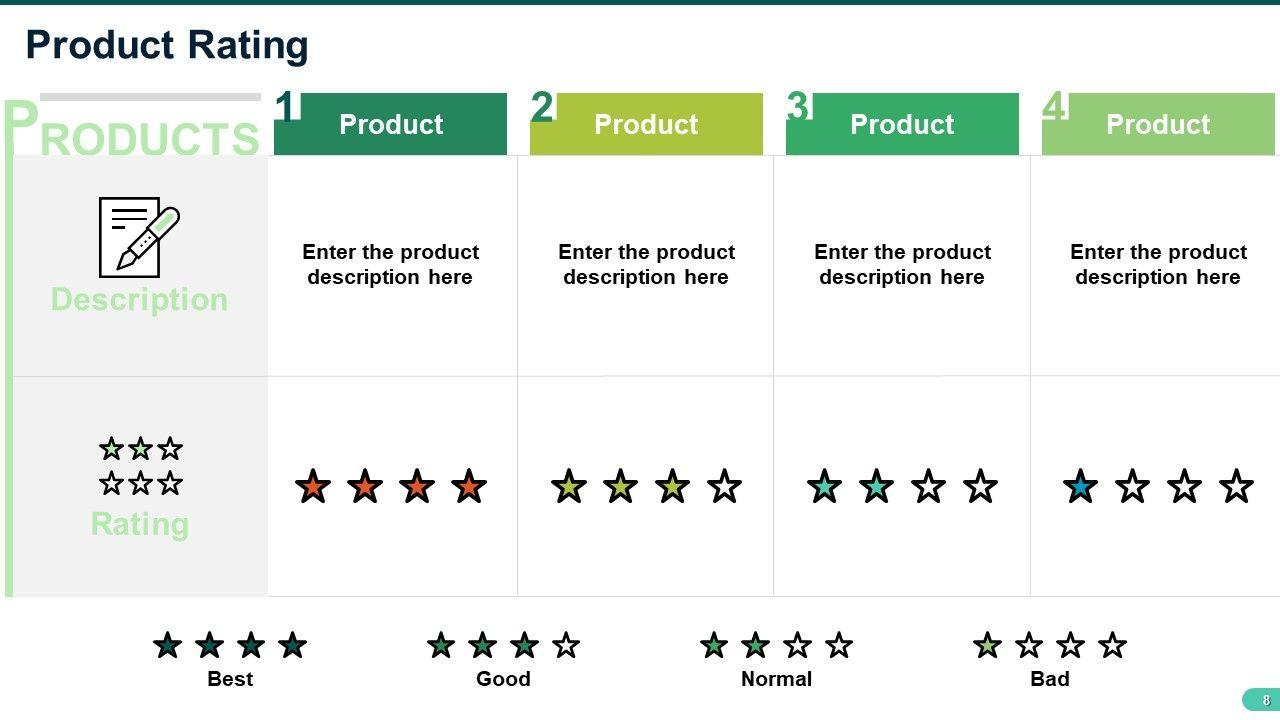Click the Best legend label
Image resolution: width=1280 pixels, height=720 pixels.
coord(230,679)
